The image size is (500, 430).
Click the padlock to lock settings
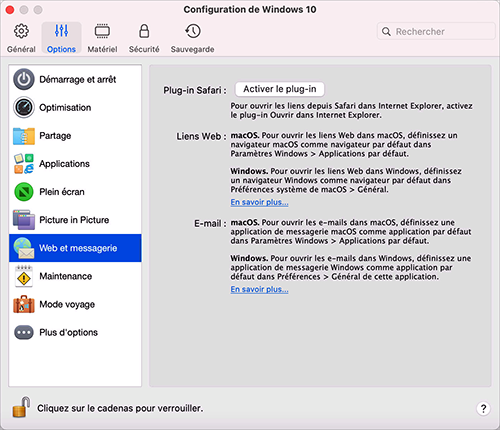coord(21,407)
